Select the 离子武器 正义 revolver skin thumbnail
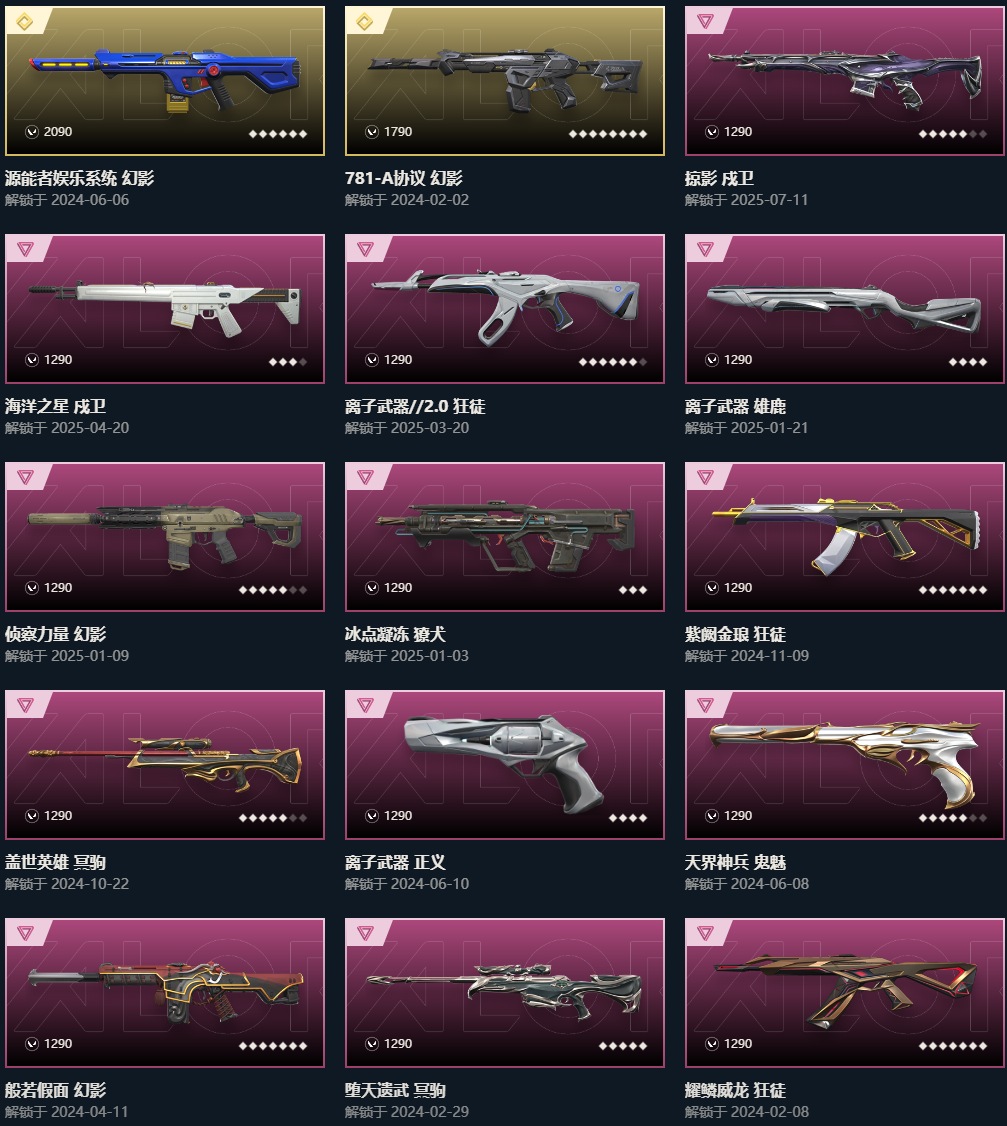This screenshot has height=1126, width=1007. point(505,765)
